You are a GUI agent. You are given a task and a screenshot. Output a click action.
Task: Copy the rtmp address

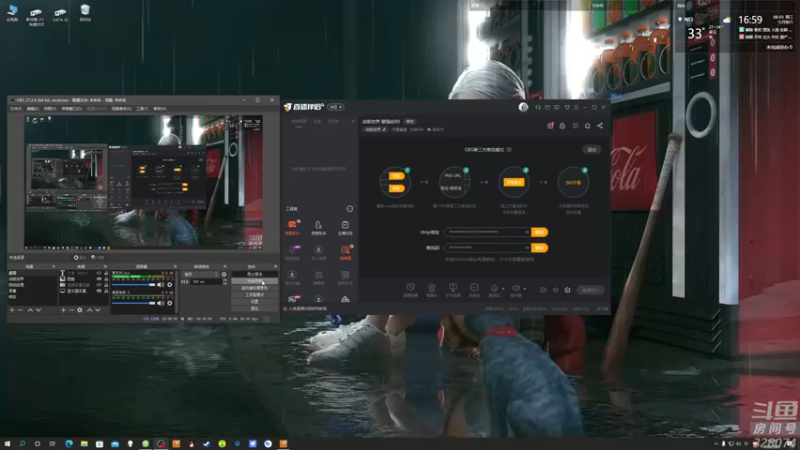click(539, 232)
